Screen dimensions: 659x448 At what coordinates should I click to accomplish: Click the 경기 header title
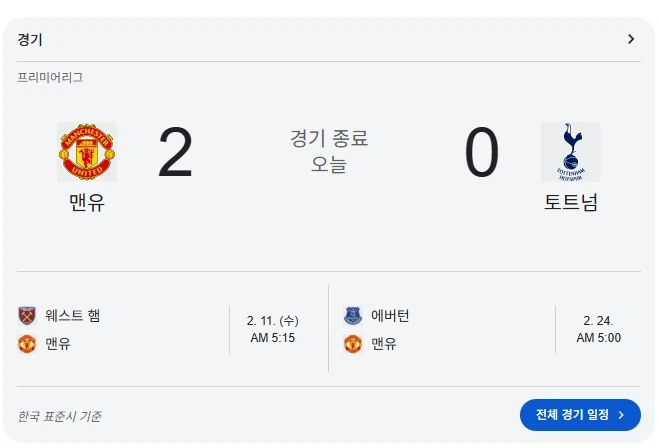tap(30, 40)
